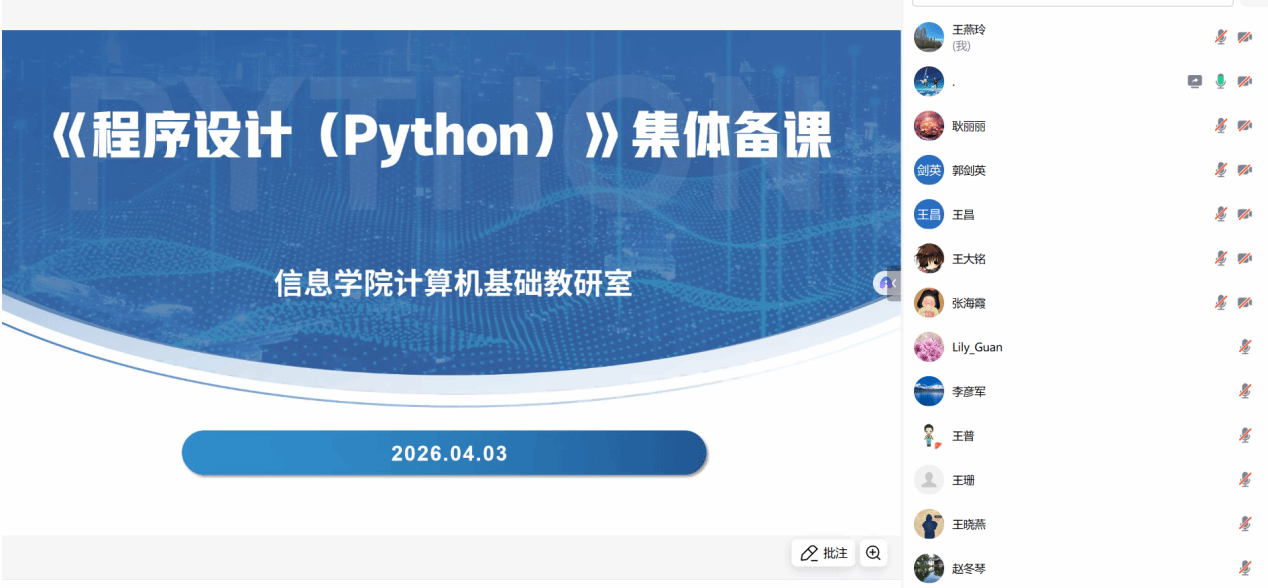This screenshot has height=588, width=1268.
Task: Toggle 王燕玲's disabled camera icon
Action: point(1244,37)
